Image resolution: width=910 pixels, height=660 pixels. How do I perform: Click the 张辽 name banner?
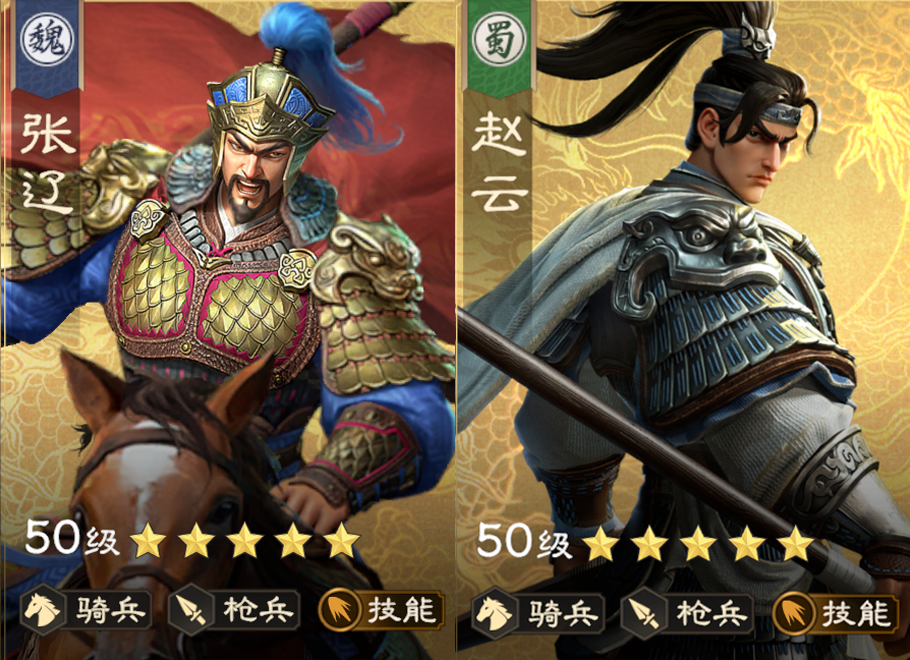[x=48, y=163]
